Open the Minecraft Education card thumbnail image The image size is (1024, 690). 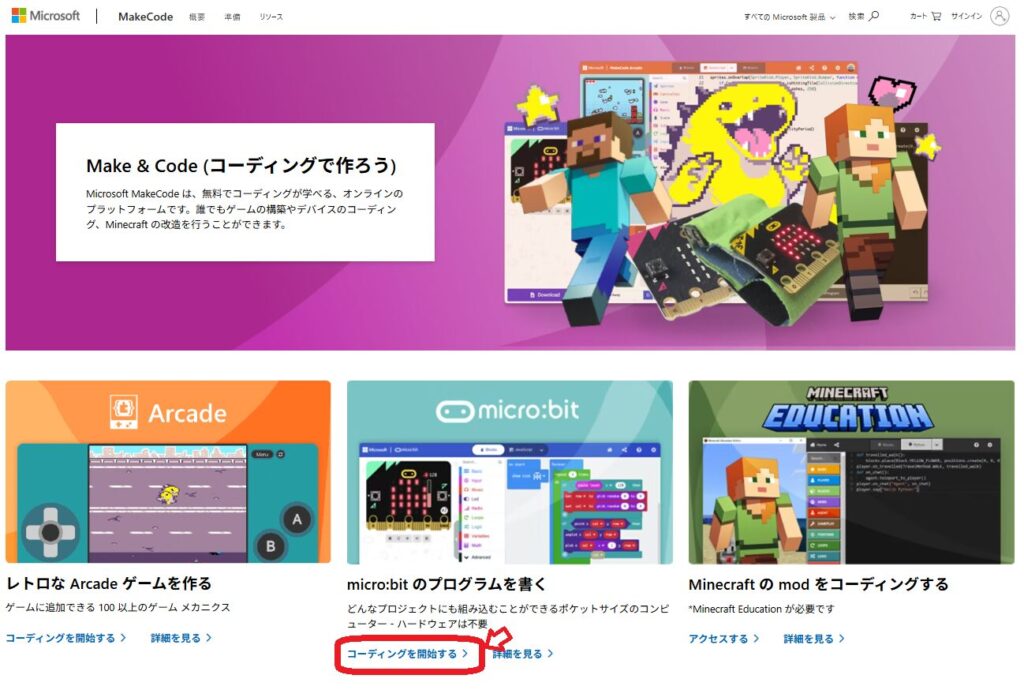(851, 472)
